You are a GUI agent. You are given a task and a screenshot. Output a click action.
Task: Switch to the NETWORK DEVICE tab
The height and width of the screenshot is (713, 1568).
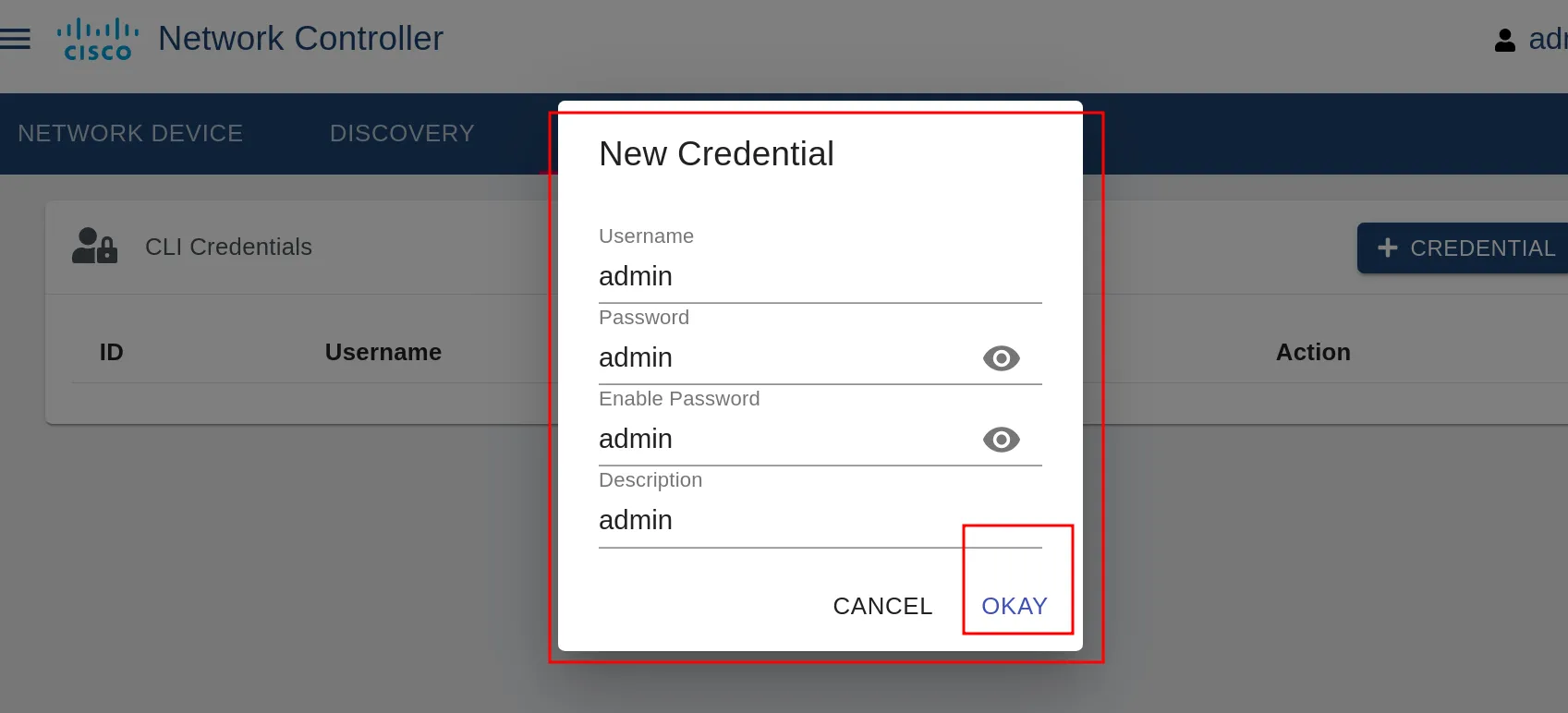[130, 134]
